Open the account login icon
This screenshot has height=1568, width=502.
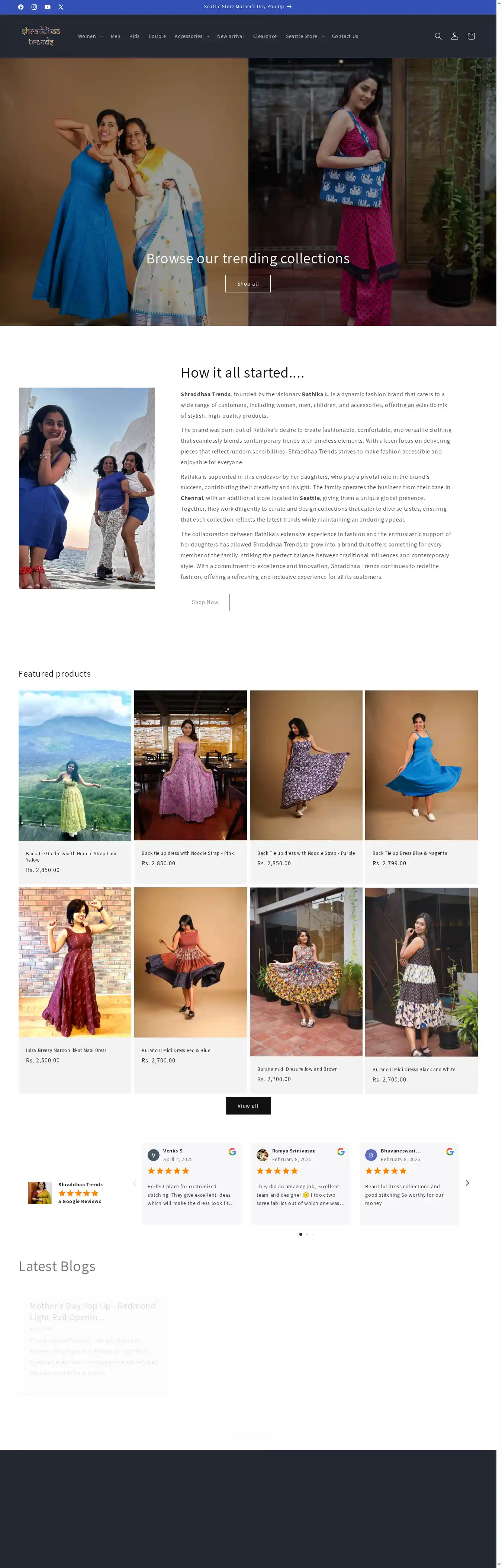454,36
